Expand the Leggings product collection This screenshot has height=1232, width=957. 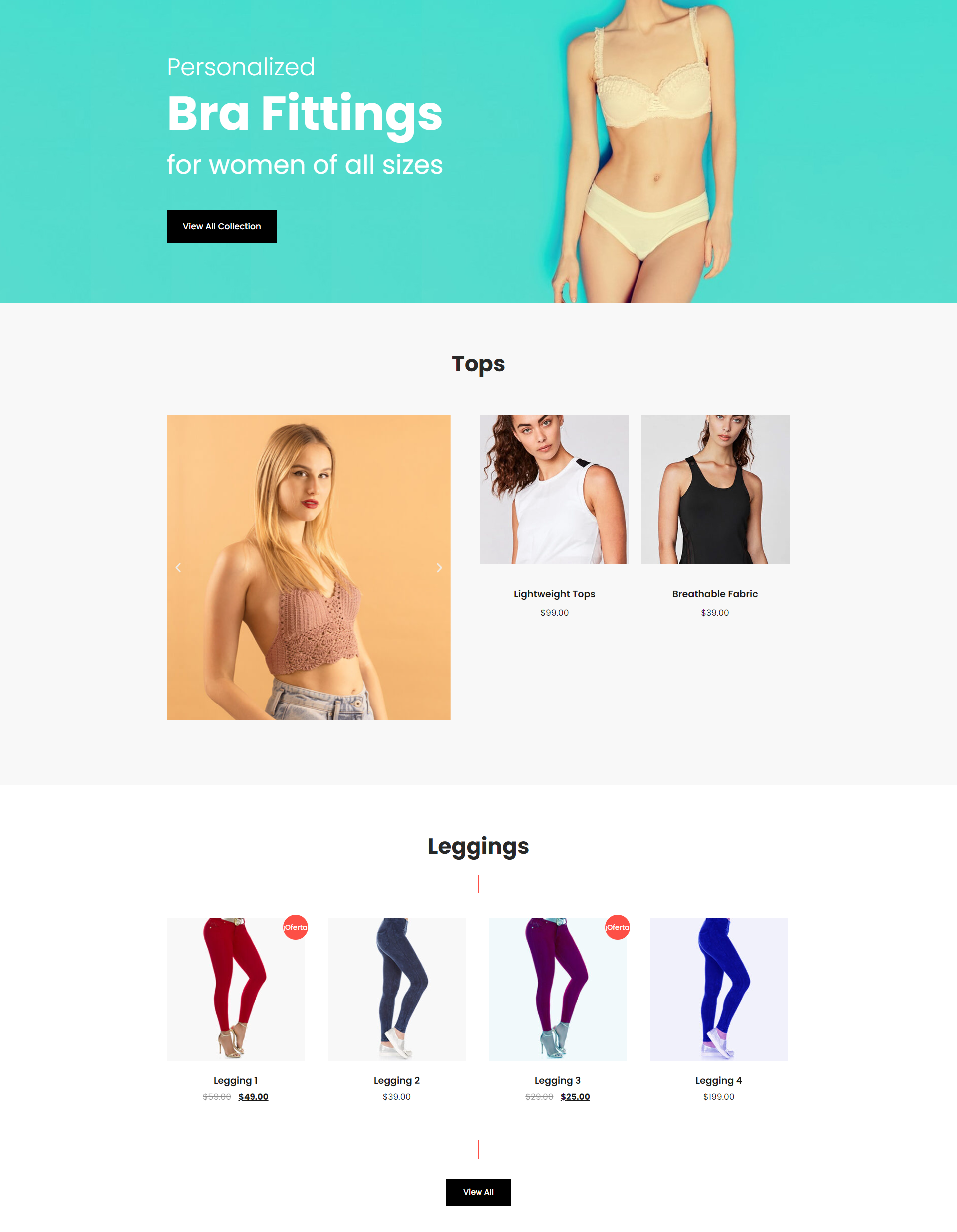pyautogui.click(x=478, y=1192)
